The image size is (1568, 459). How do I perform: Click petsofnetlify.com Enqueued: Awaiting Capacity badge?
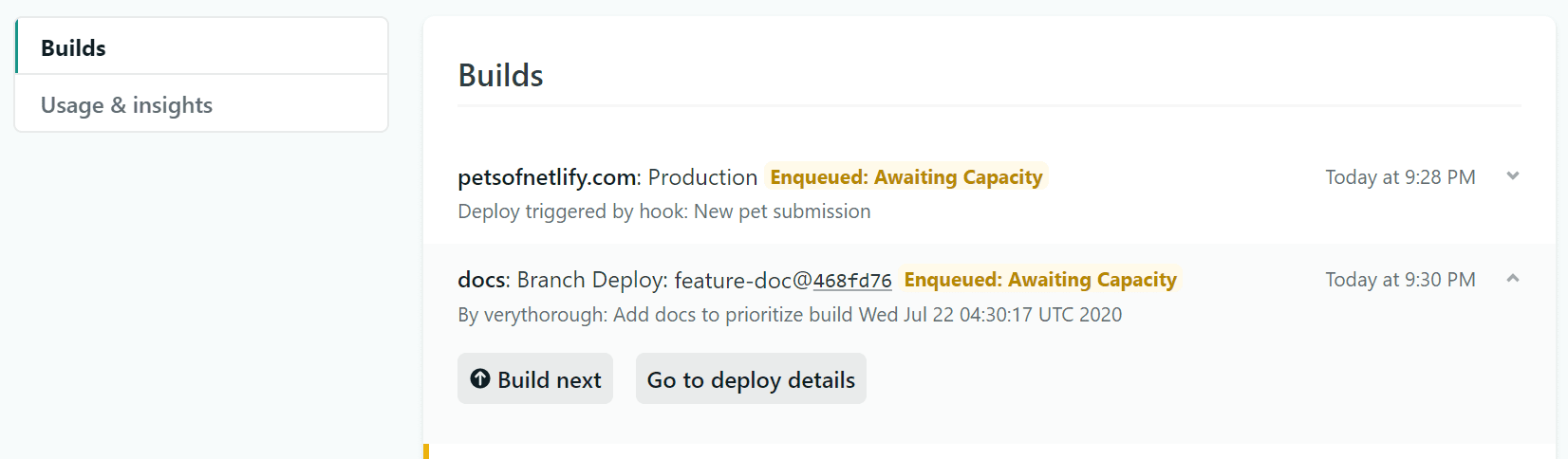click(905, 177)
